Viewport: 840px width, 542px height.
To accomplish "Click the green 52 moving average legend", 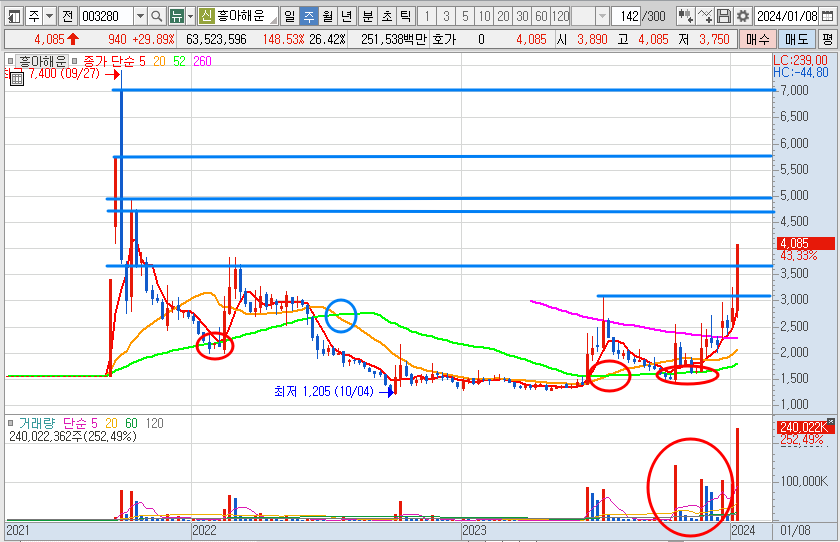I will click(179, 62).
